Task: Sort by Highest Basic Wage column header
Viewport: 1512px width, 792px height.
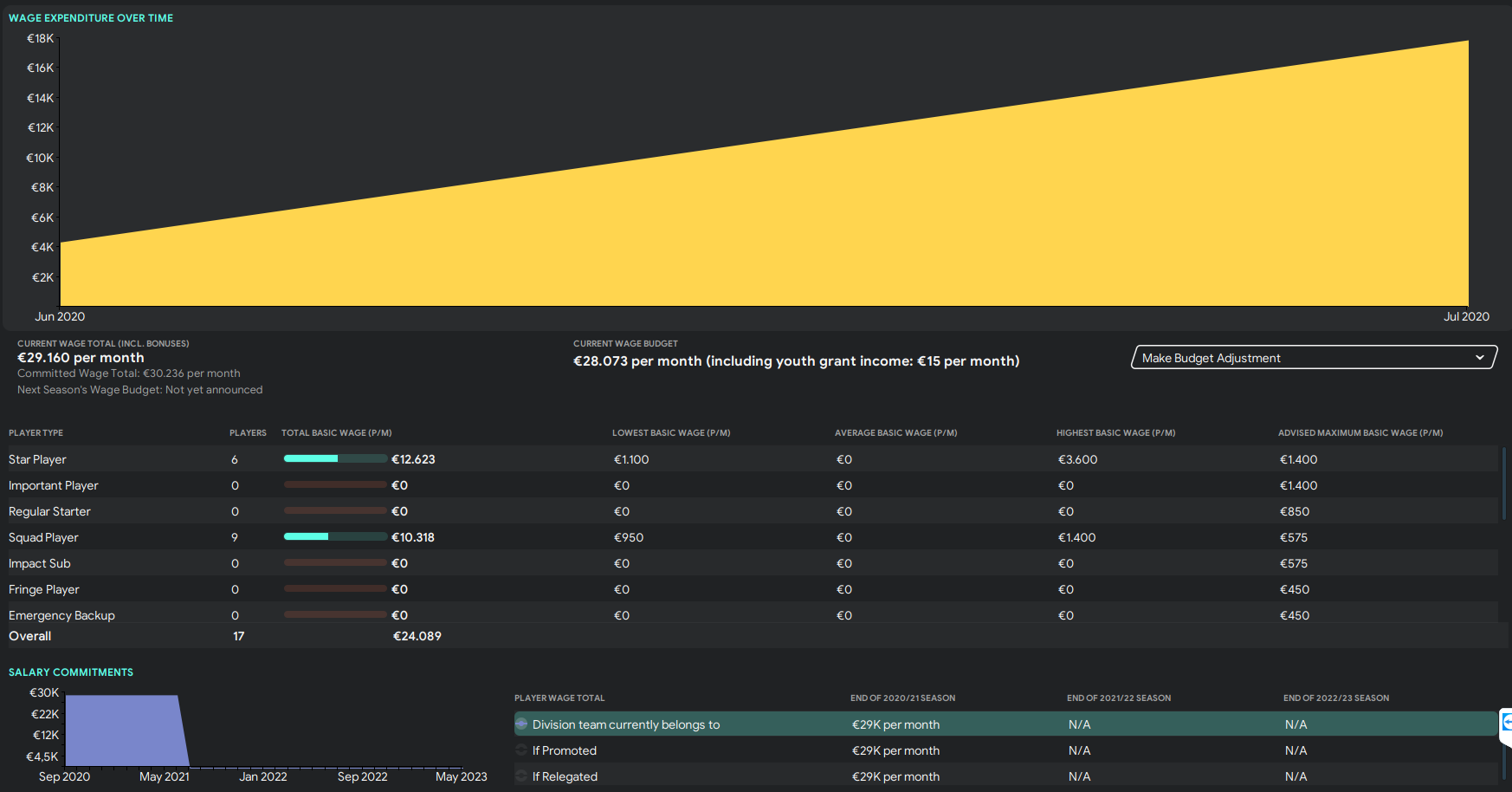Action: point(1115,433)
